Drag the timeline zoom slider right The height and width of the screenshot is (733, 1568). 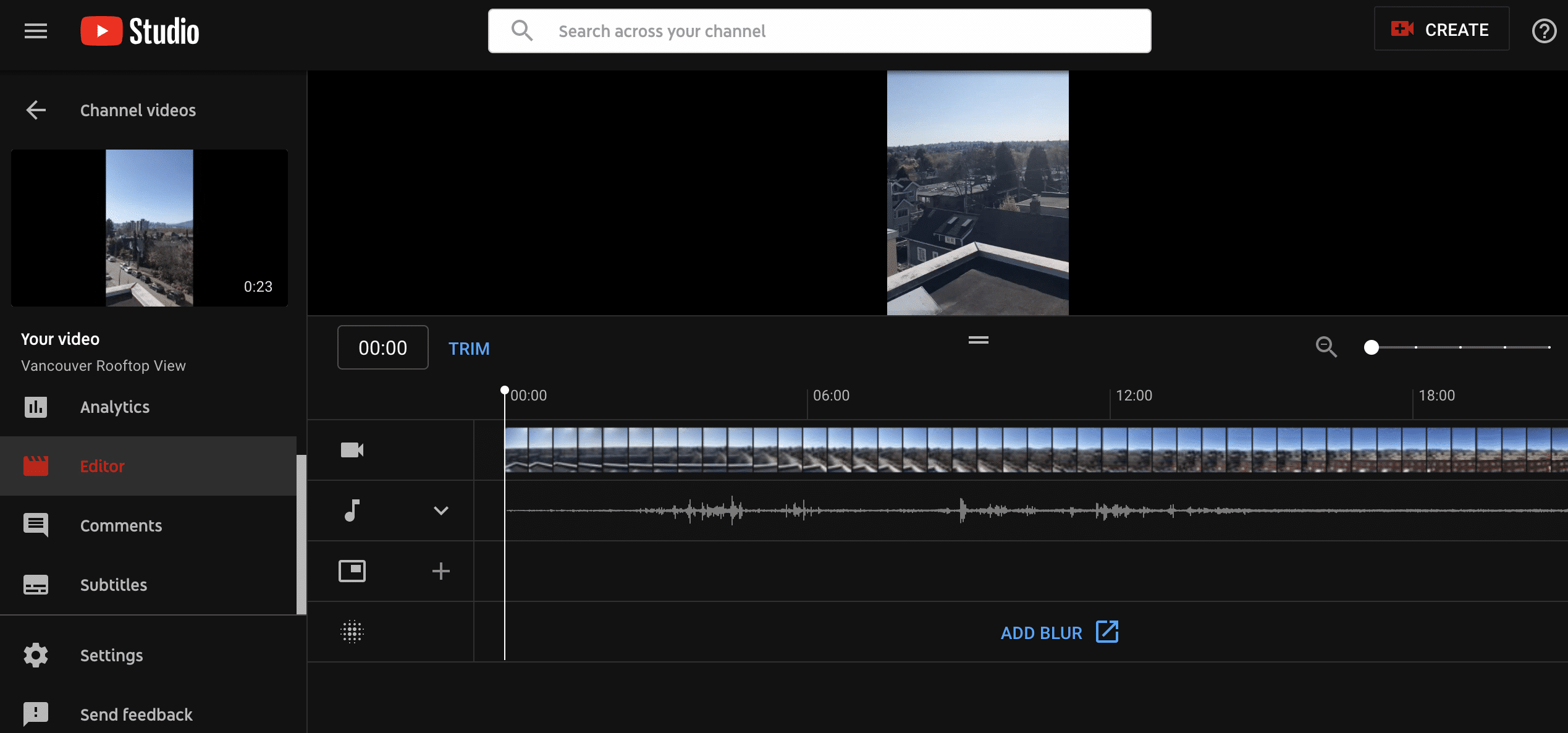point(1372,347)
